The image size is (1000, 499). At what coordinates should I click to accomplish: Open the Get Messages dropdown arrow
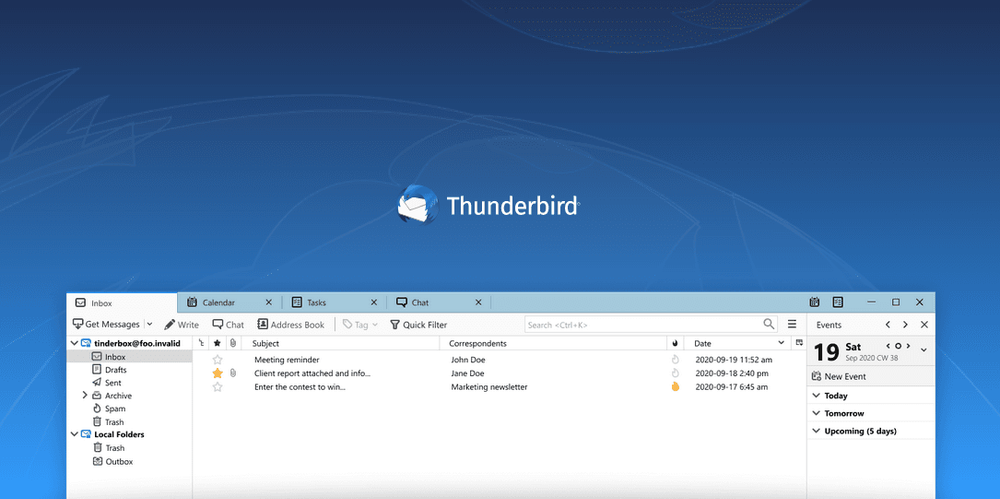coord(150,324)
